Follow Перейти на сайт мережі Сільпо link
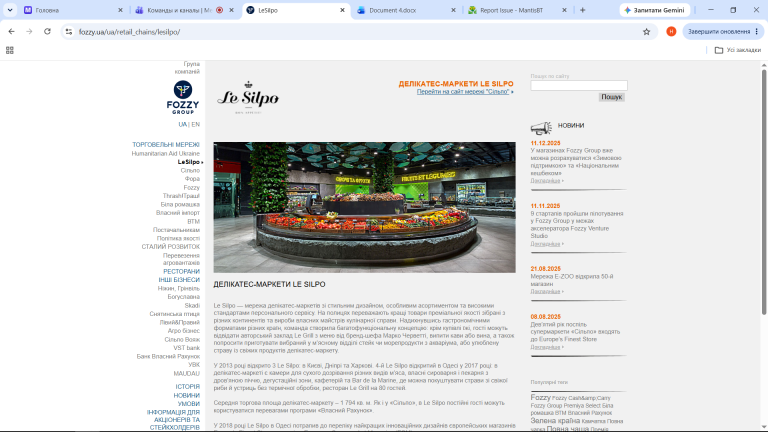768x432 pixels. tap(463, 92)
